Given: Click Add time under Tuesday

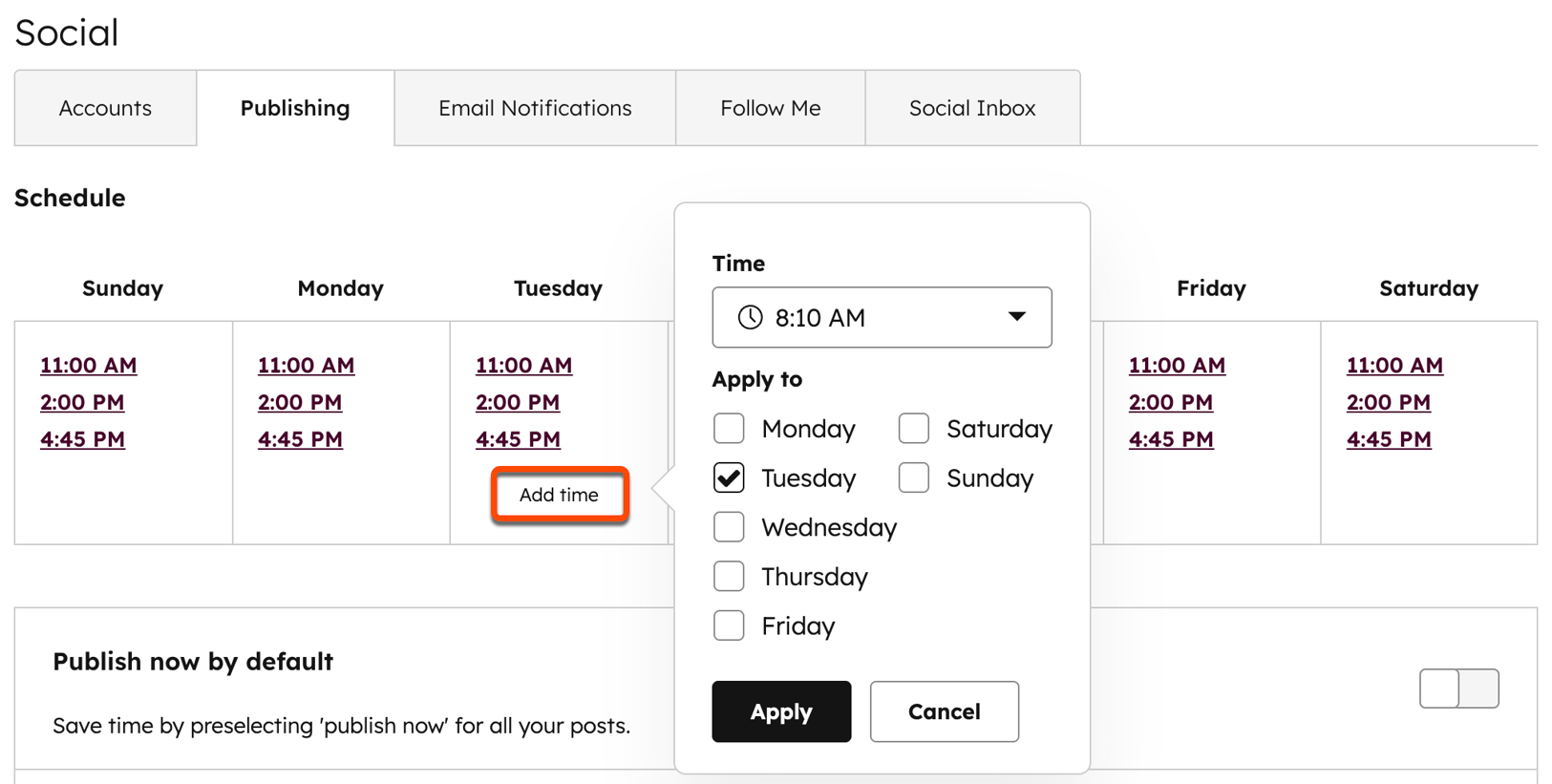Looking at the screenshot, I should [559, 495].
